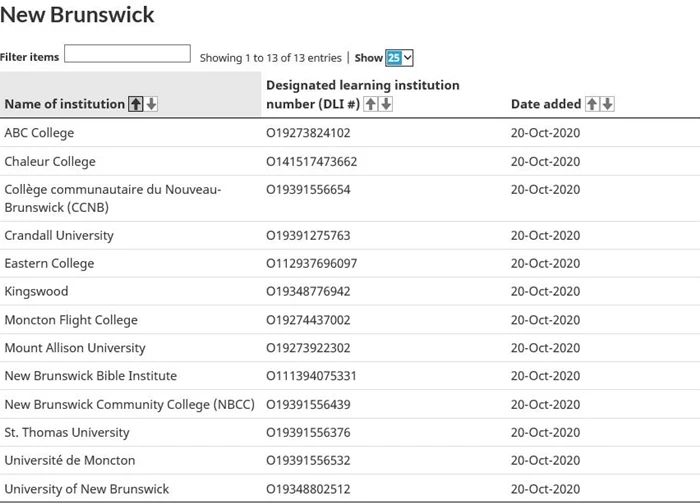Viewport: 700px width, 504px height.
Task: Select New Brunswick Community College (NBCC)
Action: (129, 404)
